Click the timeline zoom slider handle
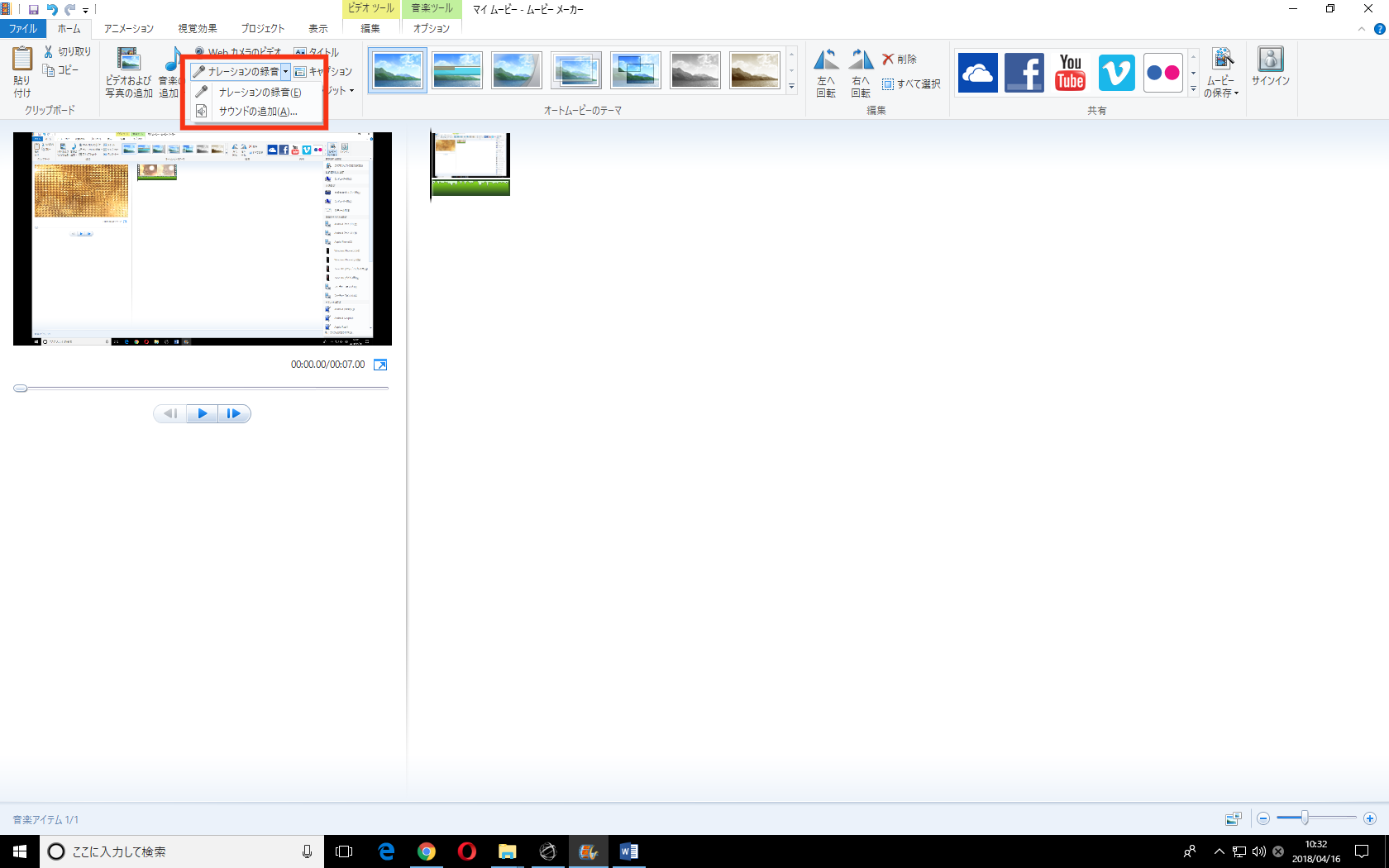 1304,818
